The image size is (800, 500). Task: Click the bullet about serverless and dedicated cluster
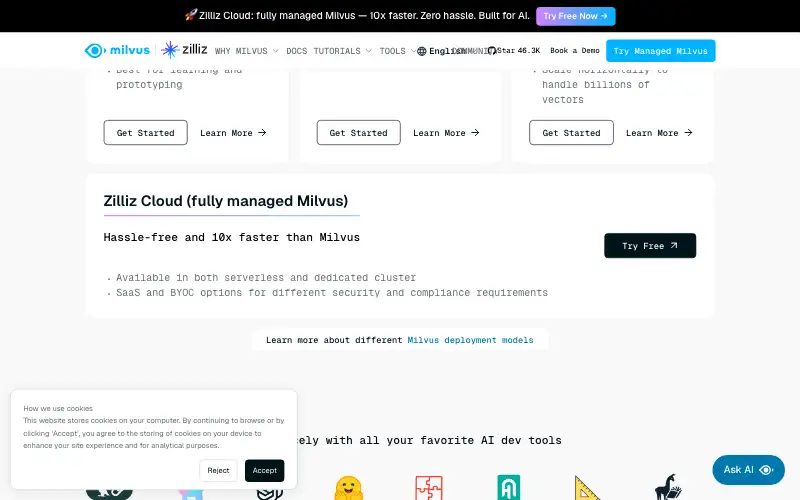(266, 278)
